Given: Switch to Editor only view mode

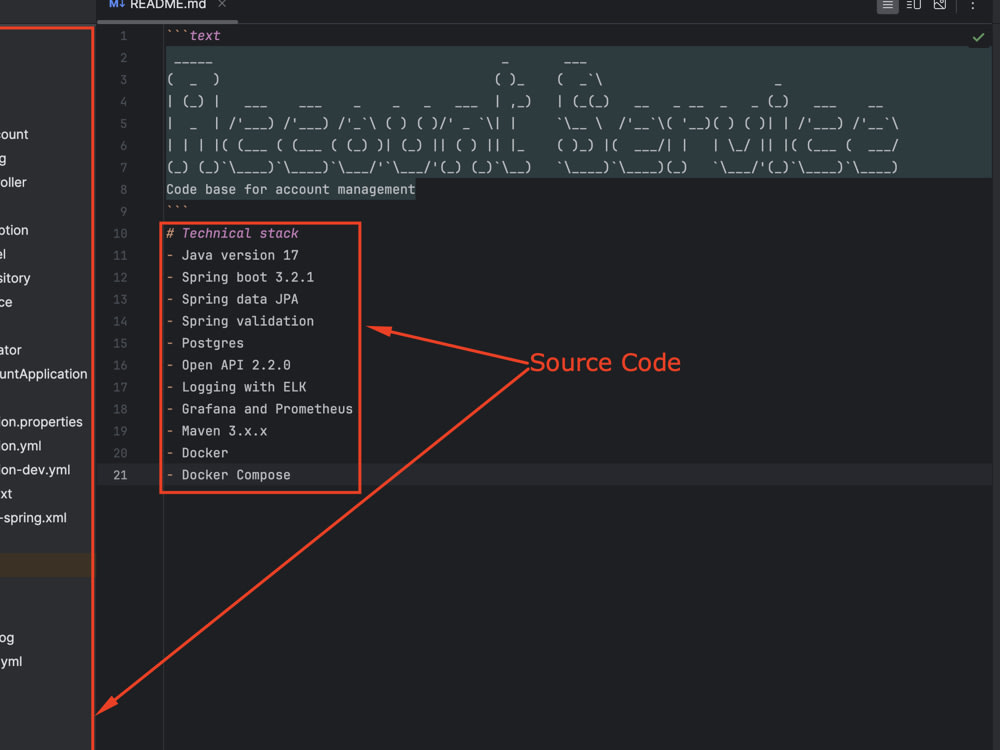Looking at the screenshot, I should coord(887,4).
